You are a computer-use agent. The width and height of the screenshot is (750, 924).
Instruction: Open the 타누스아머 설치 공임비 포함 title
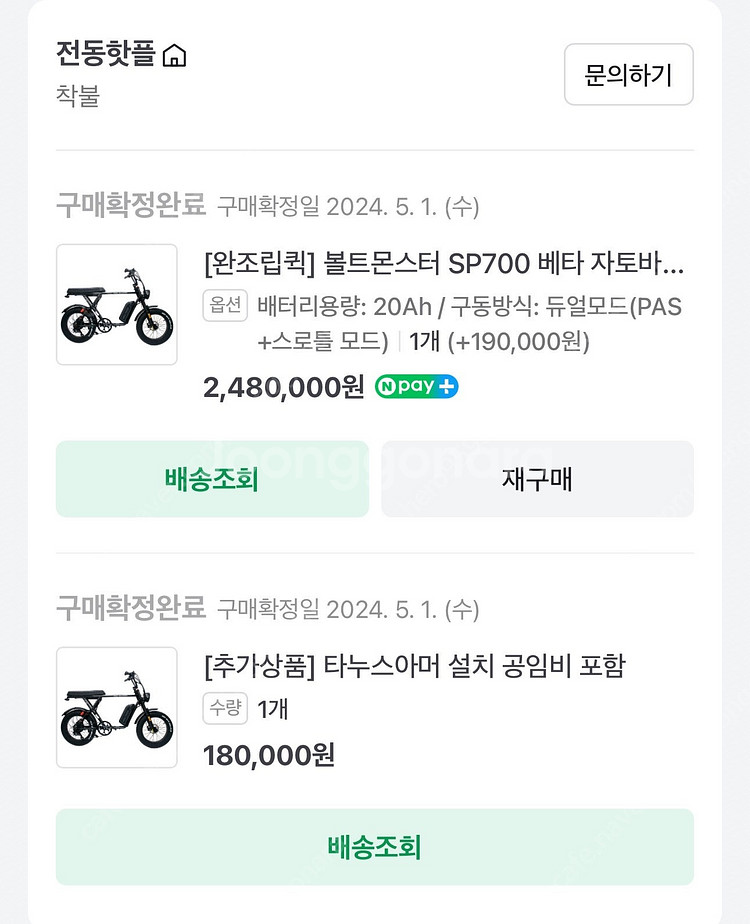pos(414,666)
